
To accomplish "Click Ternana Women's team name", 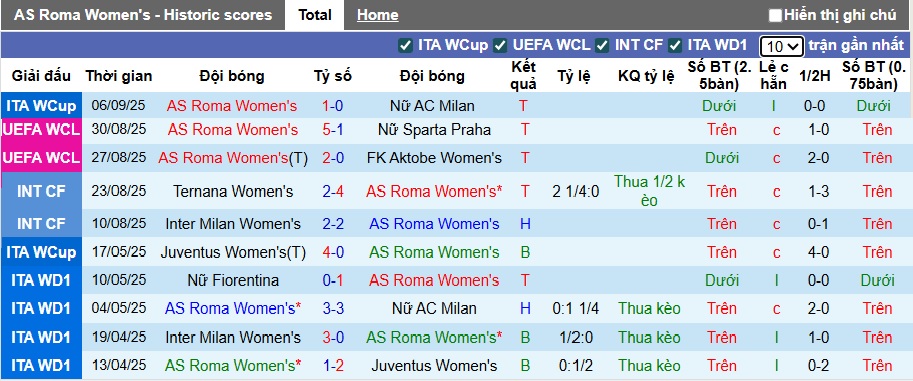I will [233, 192].
